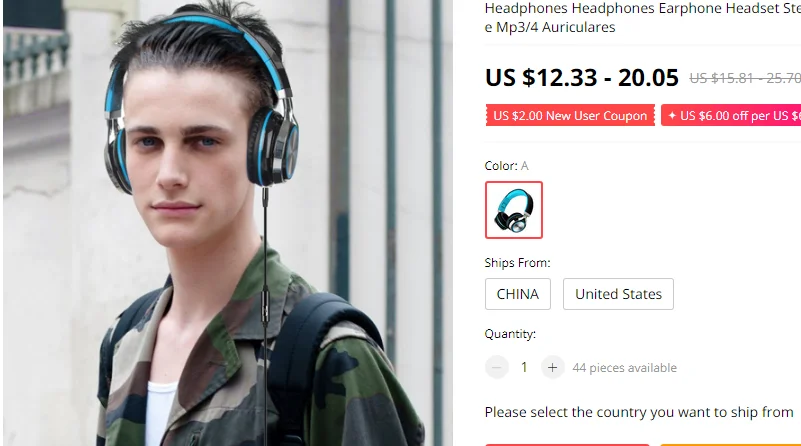Click the 'Color: A' label
Image resolution: width=801 pixels, height=446 pixels.
coord(506,166)
